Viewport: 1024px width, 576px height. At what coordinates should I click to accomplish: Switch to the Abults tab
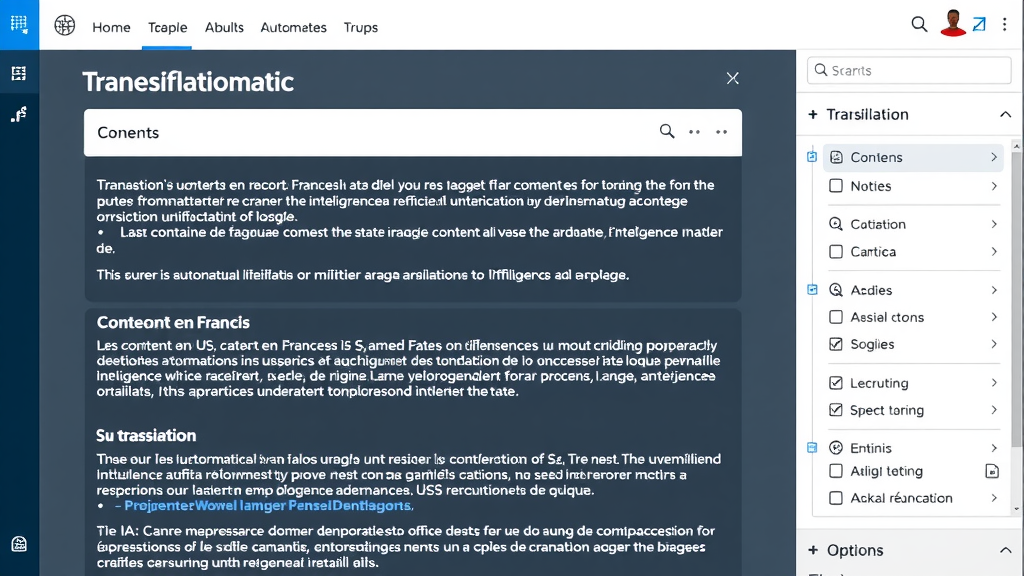[x=223, y=27]
